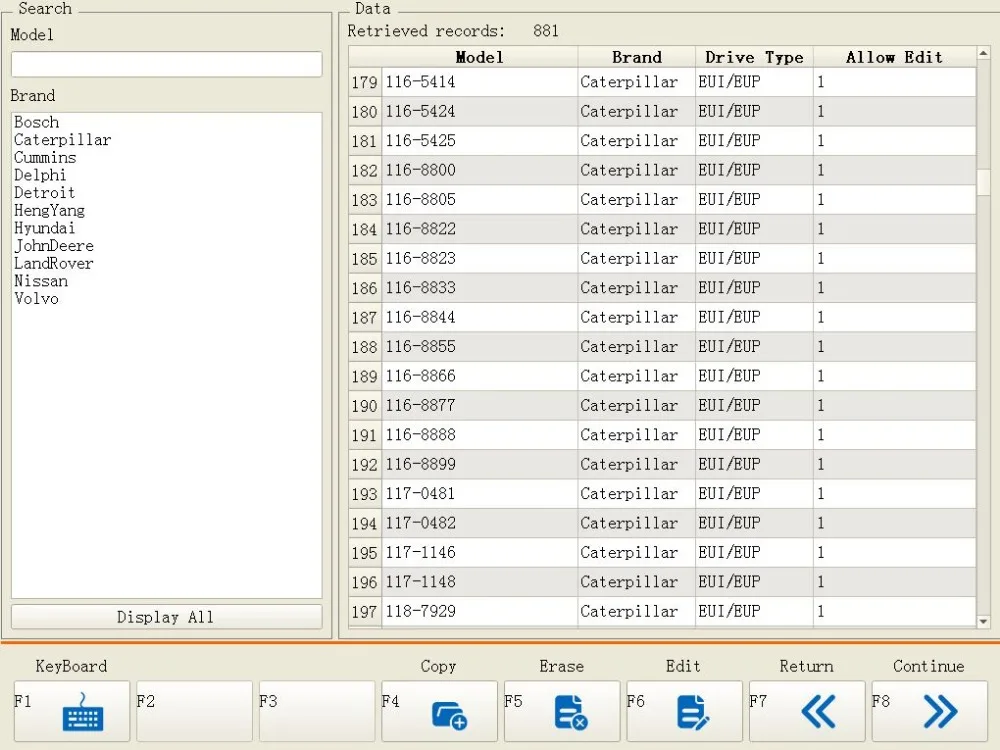Click row number 188 header

click(x=365, y=347)
